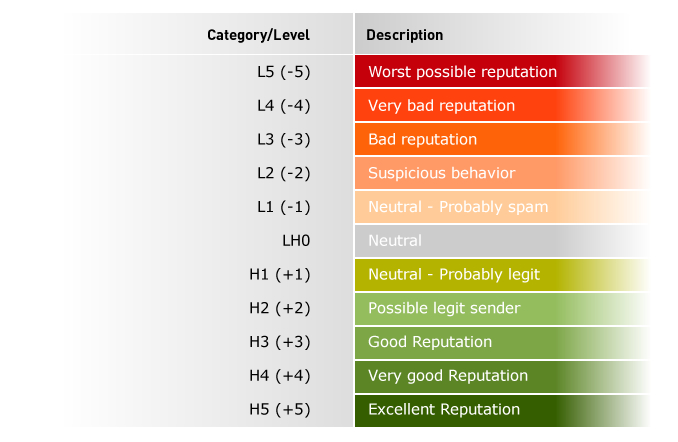The image size is (678, 442).
Task: Select the L2 (-2) level label
Action: pyautogui.click(x=284, y=173)
